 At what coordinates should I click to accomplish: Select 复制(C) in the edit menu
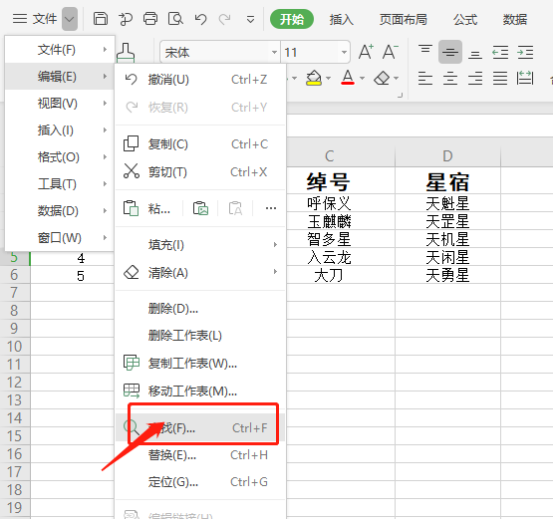pos(200,144)
